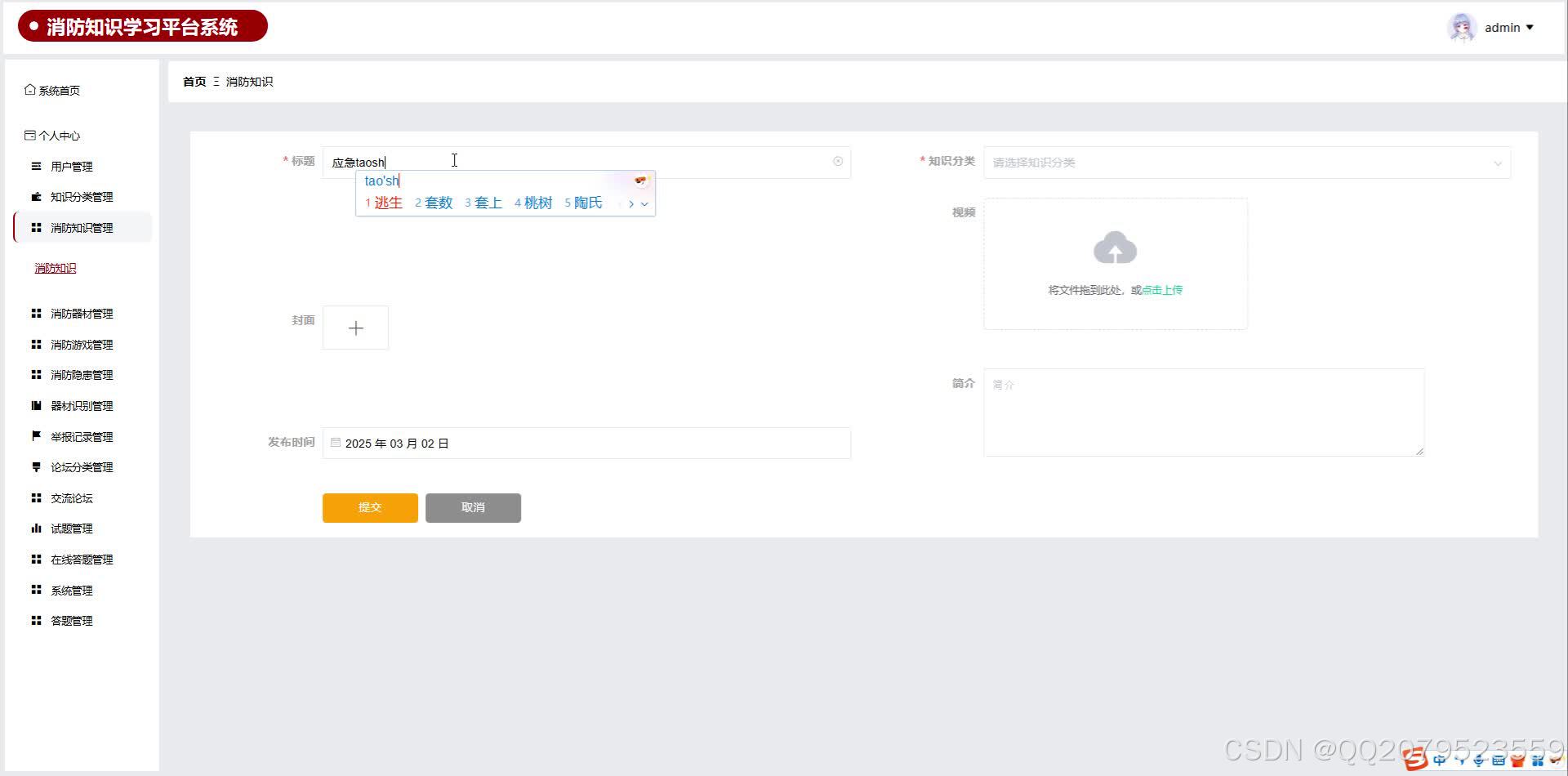
Task: Click the house icon beside 系统首页
Action: (29, 90)
